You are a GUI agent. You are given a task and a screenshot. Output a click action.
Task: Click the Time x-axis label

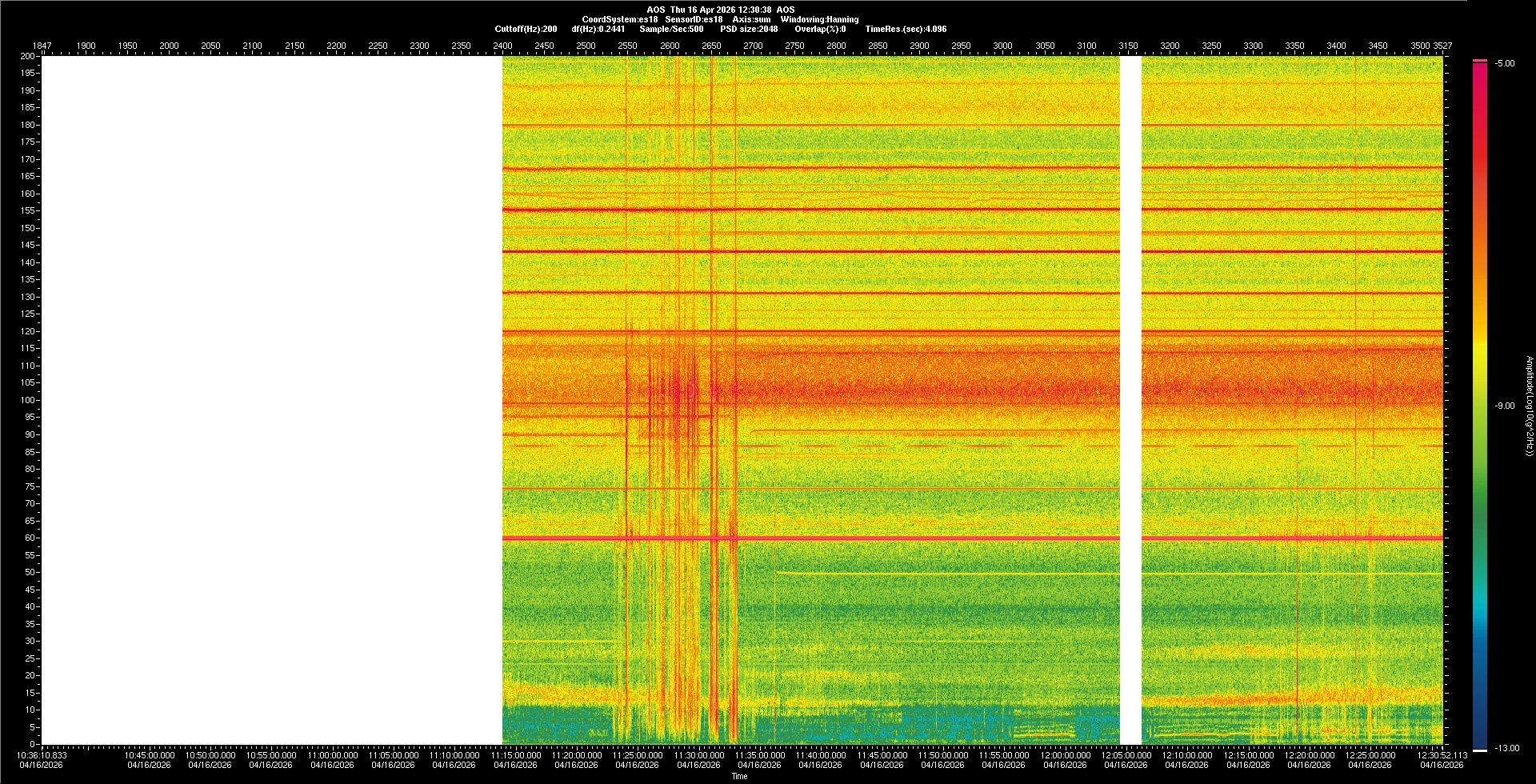point(739,776)
